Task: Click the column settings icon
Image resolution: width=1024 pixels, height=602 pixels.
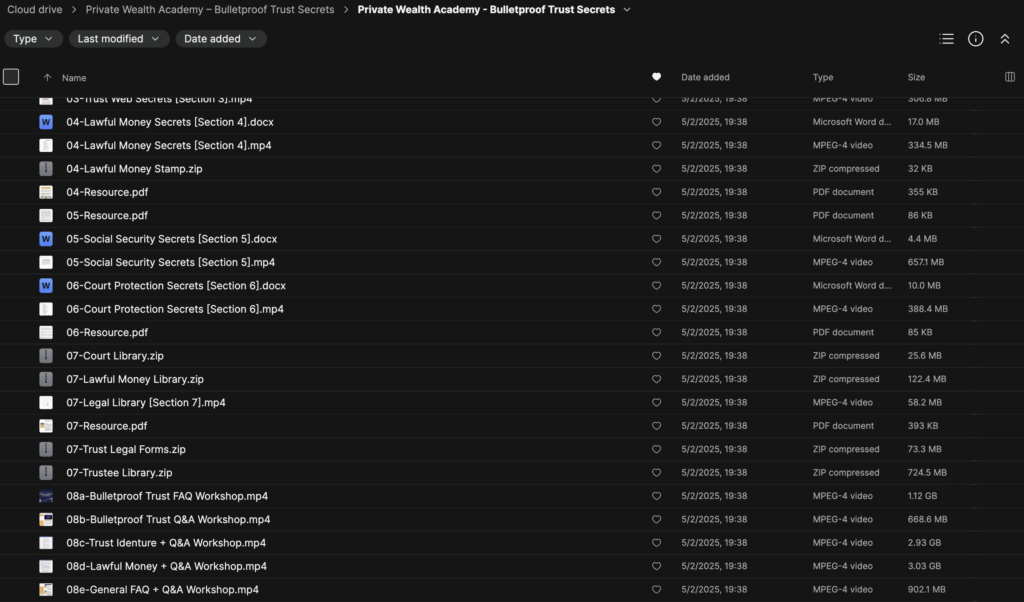Action: pos(1009,77)
